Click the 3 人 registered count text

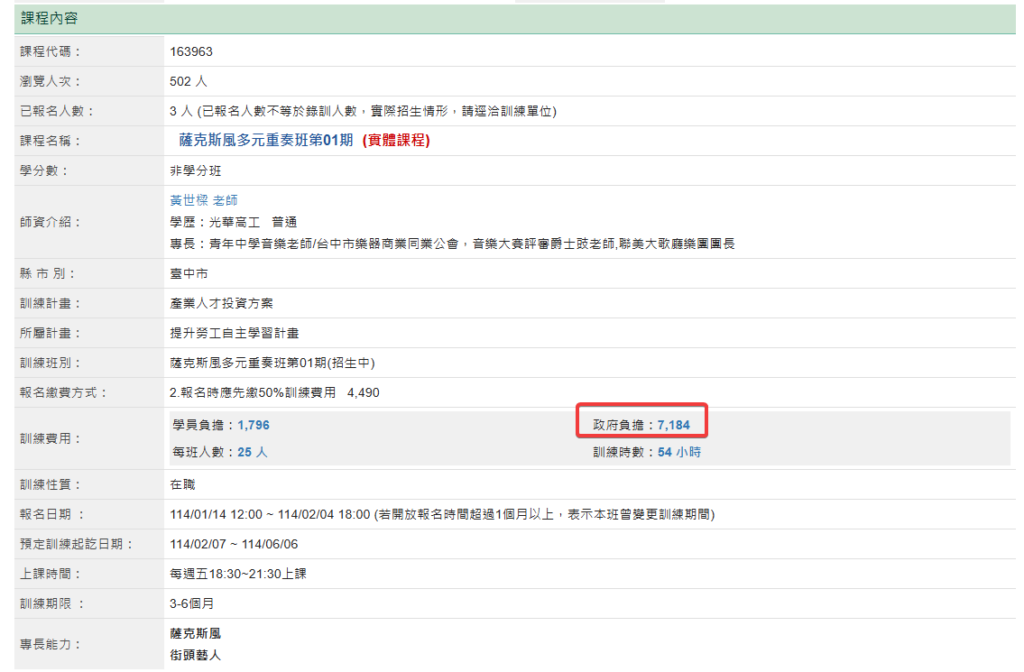point(181,111)
